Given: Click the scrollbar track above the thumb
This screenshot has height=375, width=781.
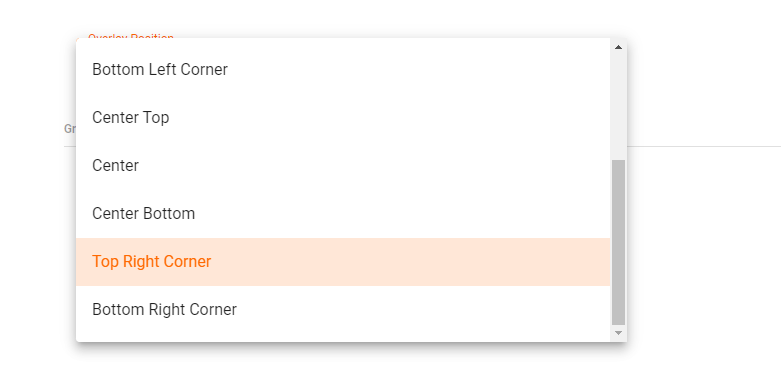Looking at the screenshot, I should tap(618, 107).
